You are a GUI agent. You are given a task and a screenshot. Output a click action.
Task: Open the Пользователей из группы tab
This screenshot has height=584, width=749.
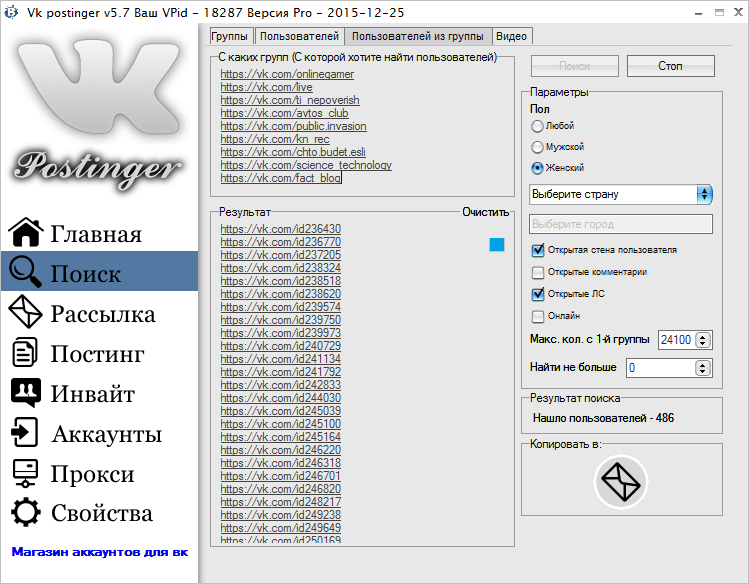[x=418, y=36]
